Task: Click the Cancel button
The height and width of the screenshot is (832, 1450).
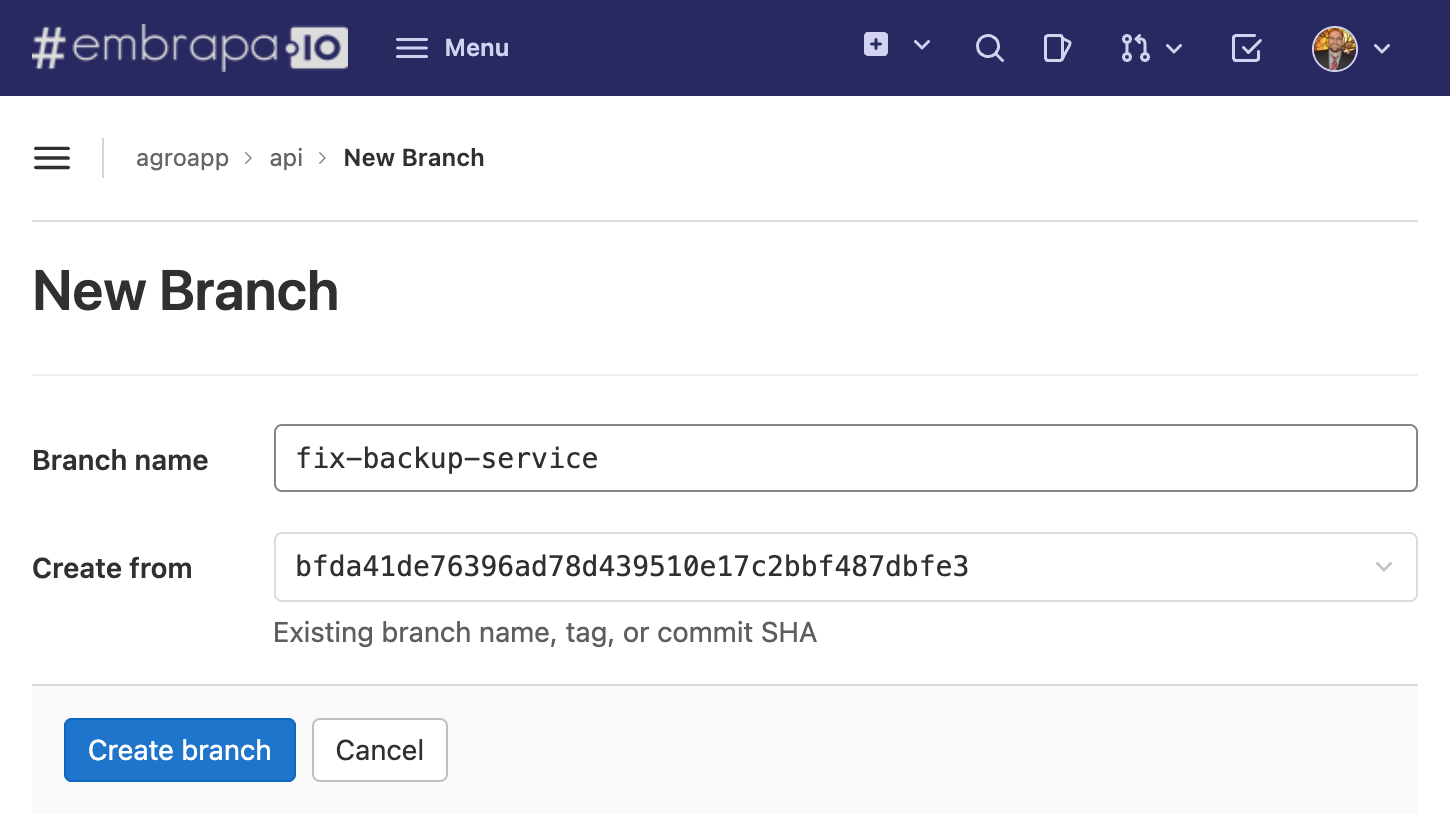Action: [379, 750]
